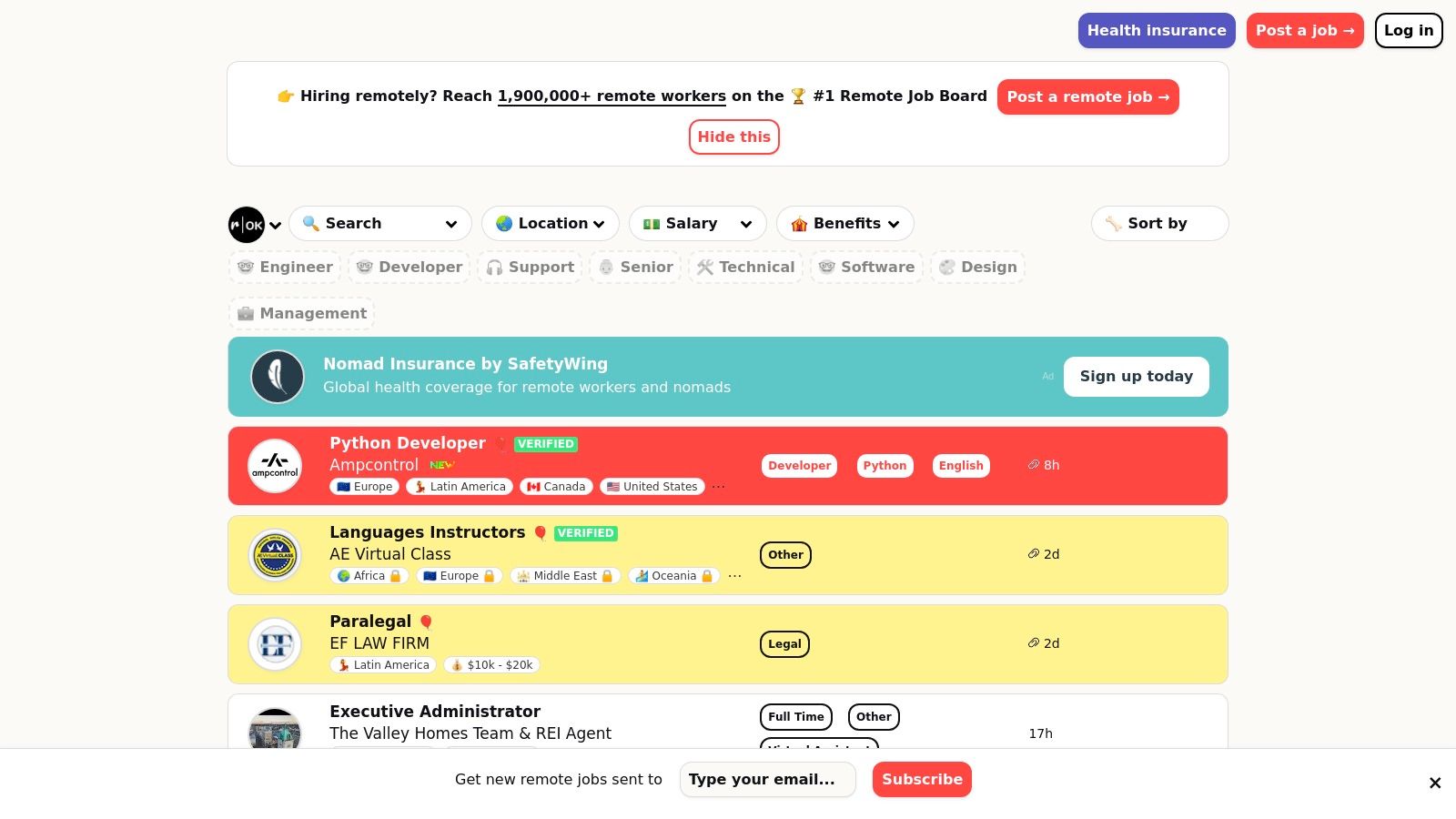The image size is (1456, 819).
Task: Click the SafetyWing feather logo
Action: tap(278, 377)
